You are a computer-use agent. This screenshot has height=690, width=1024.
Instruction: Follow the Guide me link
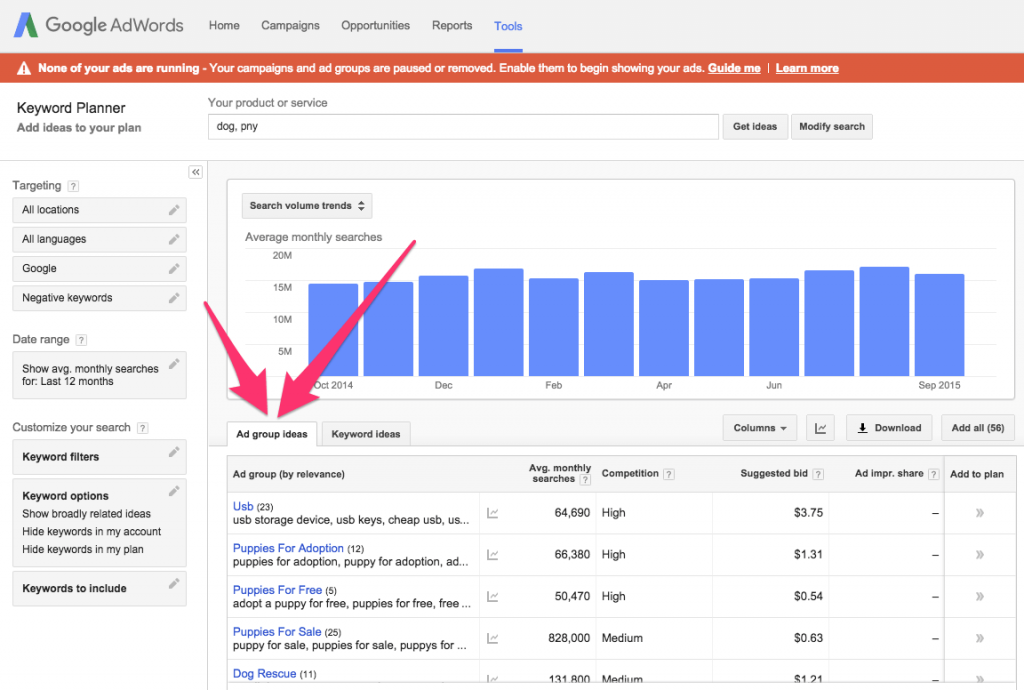pos(734,69)
